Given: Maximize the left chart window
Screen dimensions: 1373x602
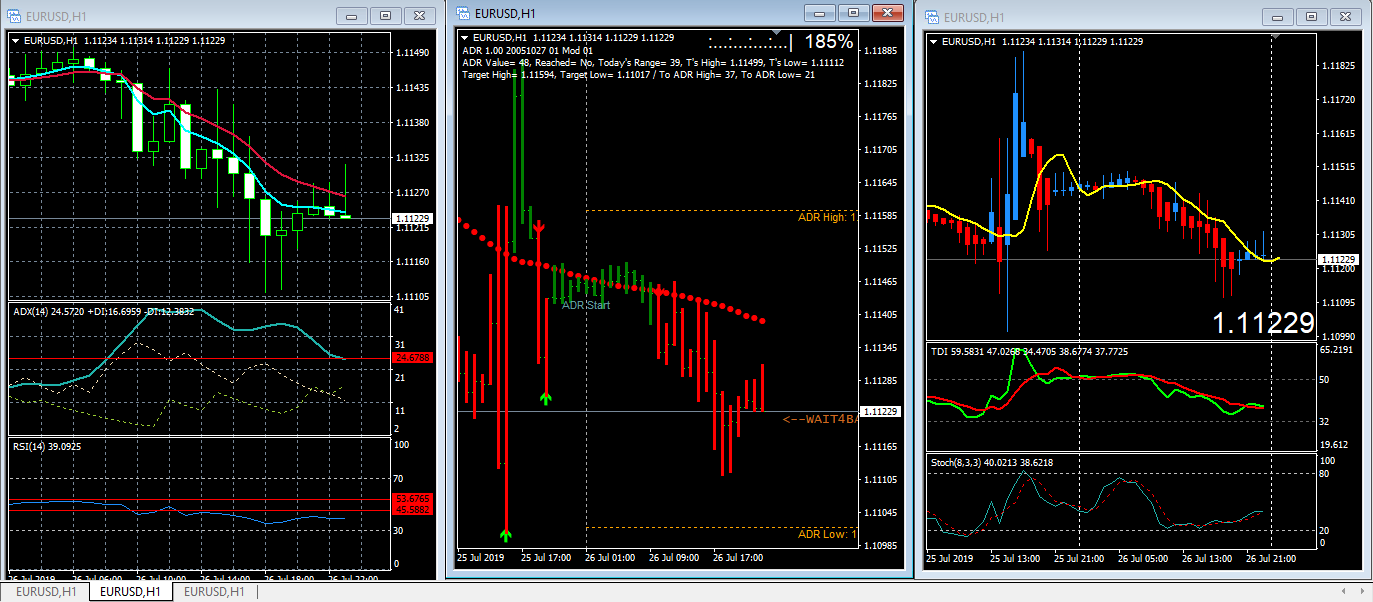Looking at the screenshot, I should [385, 16].
